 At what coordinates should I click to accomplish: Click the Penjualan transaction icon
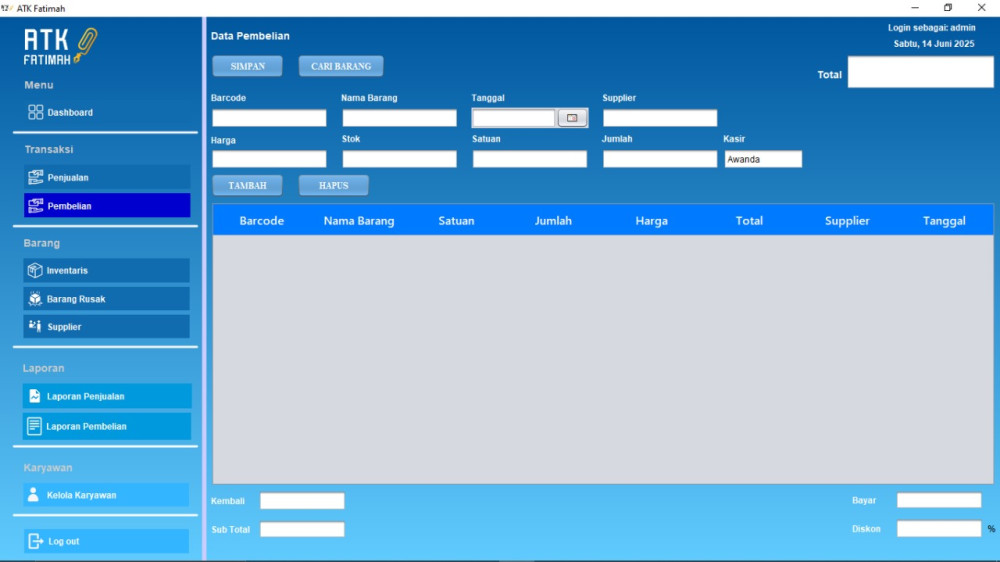[36, 177]
